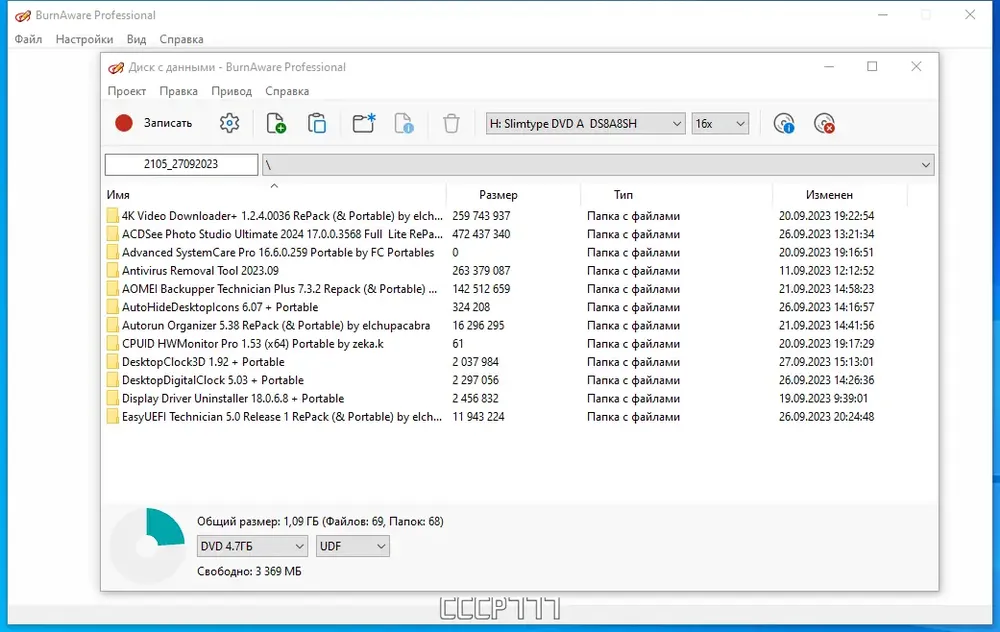Viewport: 1000px width, 632px height.
Task: Open the DVD 4.7ГБ disc size dropdown
Action: 252,546
